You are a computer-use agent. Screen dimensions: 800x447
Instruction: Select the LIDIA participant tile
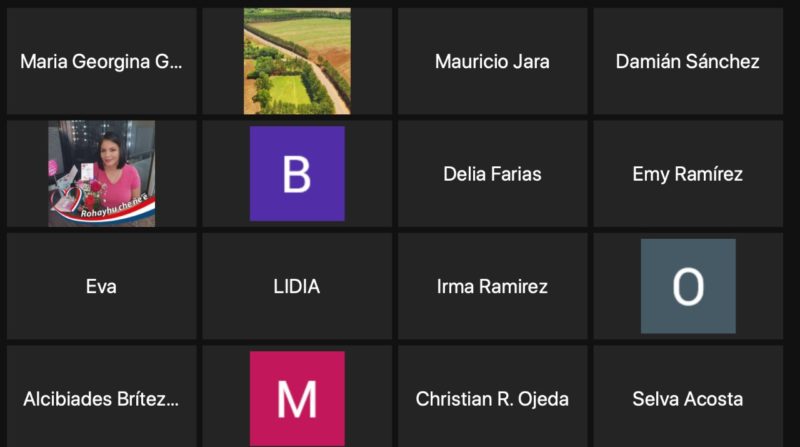[x=297, y=286]
